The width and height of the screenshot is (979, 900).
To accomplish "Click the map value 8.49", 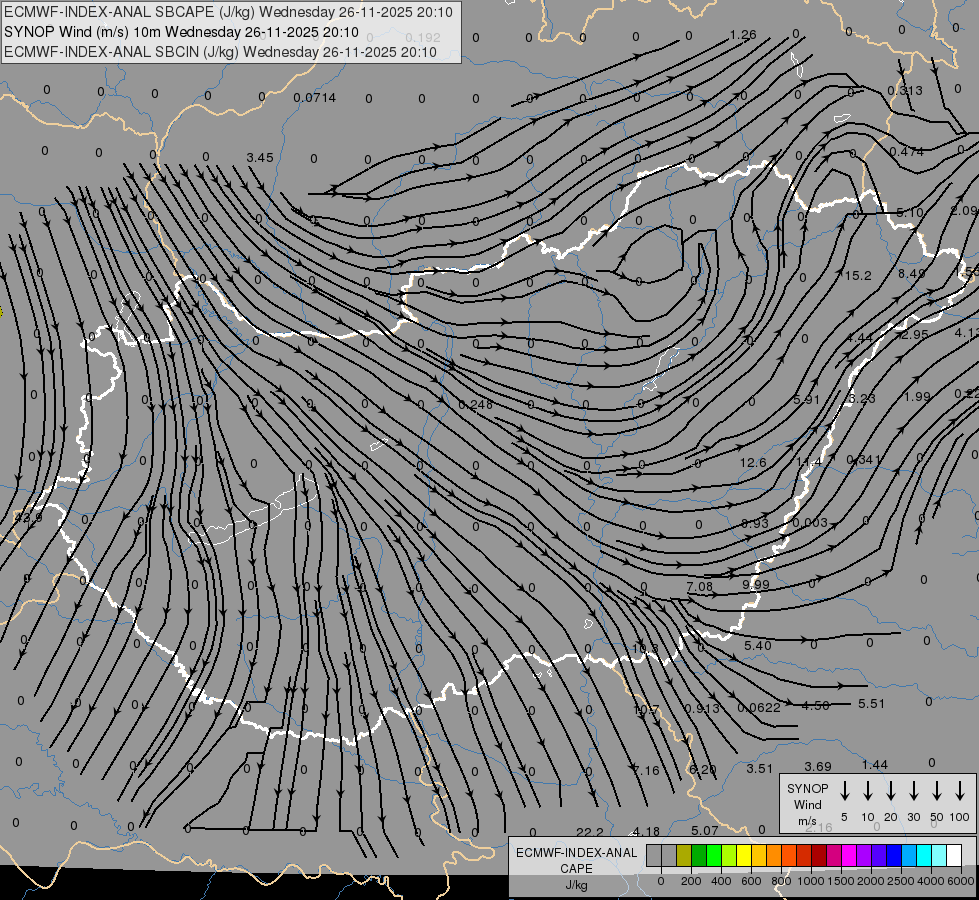I will (x=912, y=274).
